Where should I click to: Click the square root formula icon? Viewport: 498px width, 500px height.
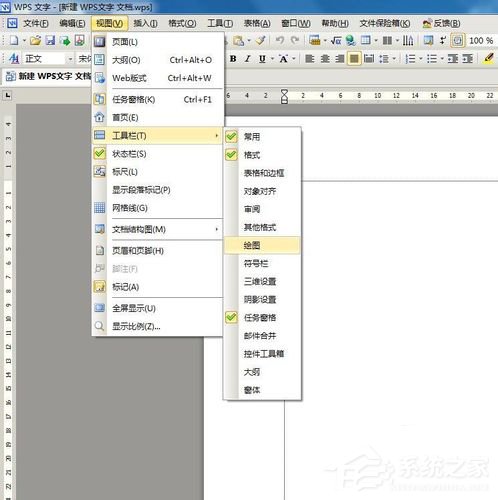335,41
